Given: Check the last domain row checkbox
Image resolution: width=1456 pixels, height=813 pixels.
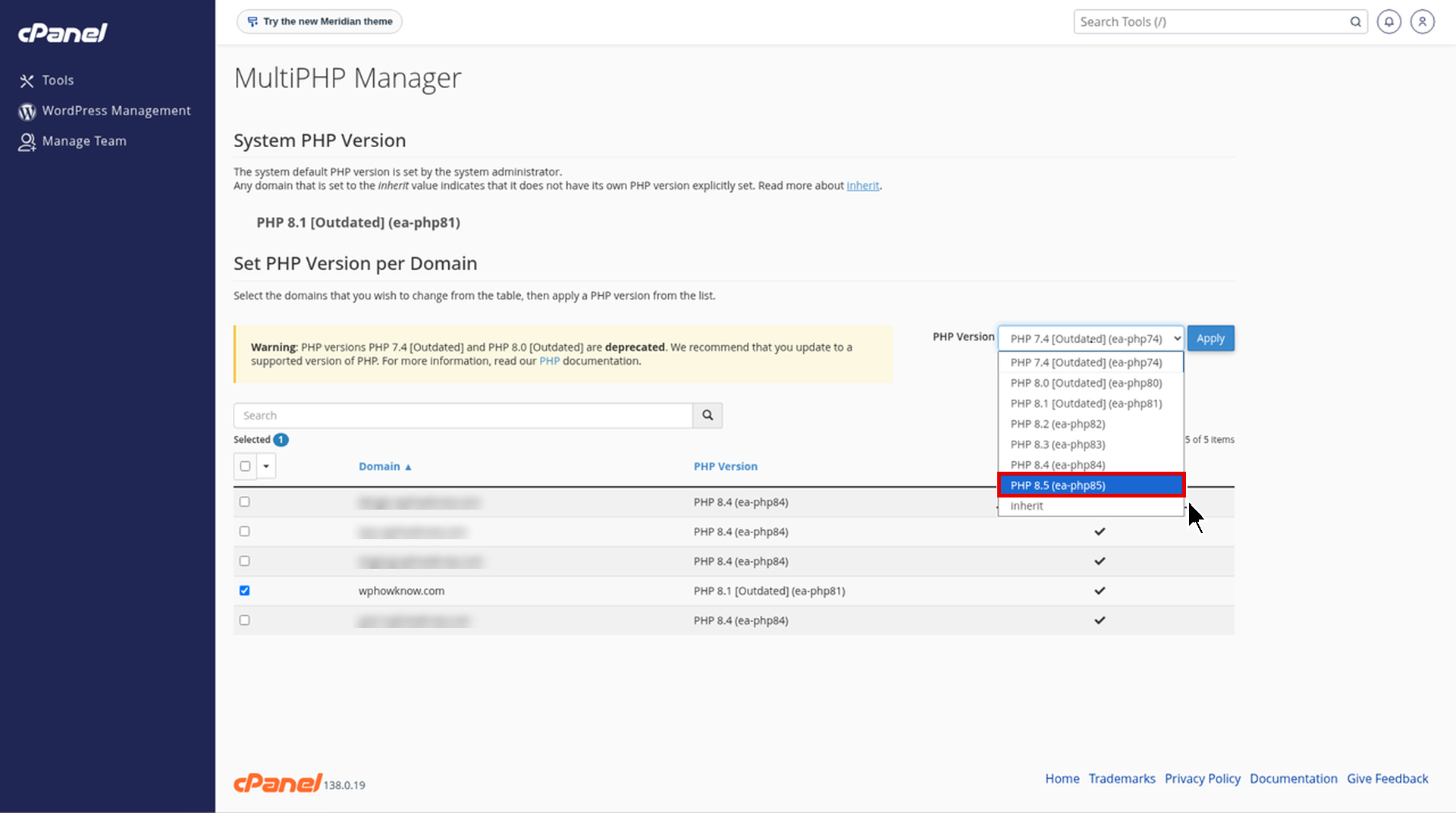Looking at the screenshot, I should pyautogui.click(x=244, y=620).
